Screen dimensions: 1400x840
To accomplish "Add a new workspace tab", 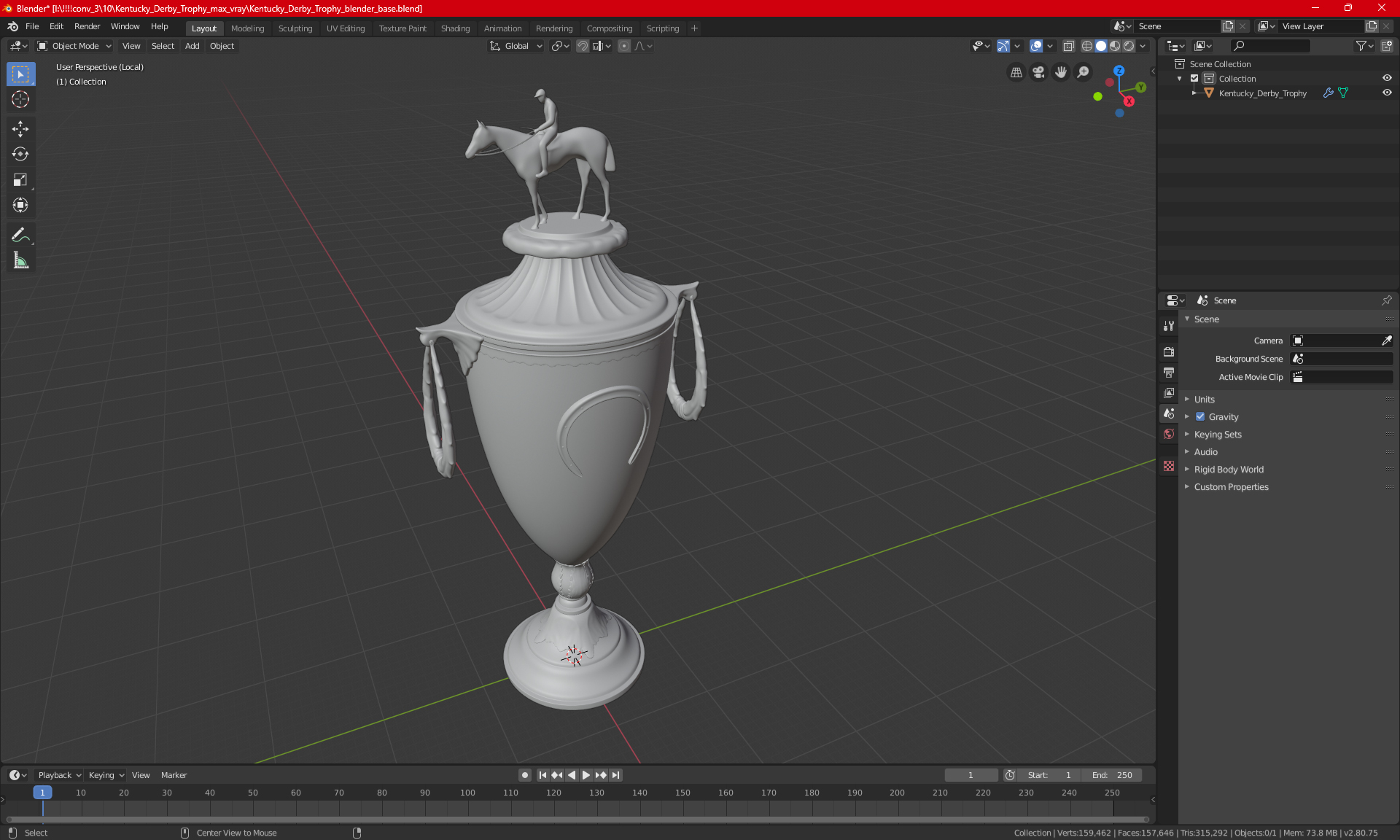I will pyautogui.click(x=694, y=28).
